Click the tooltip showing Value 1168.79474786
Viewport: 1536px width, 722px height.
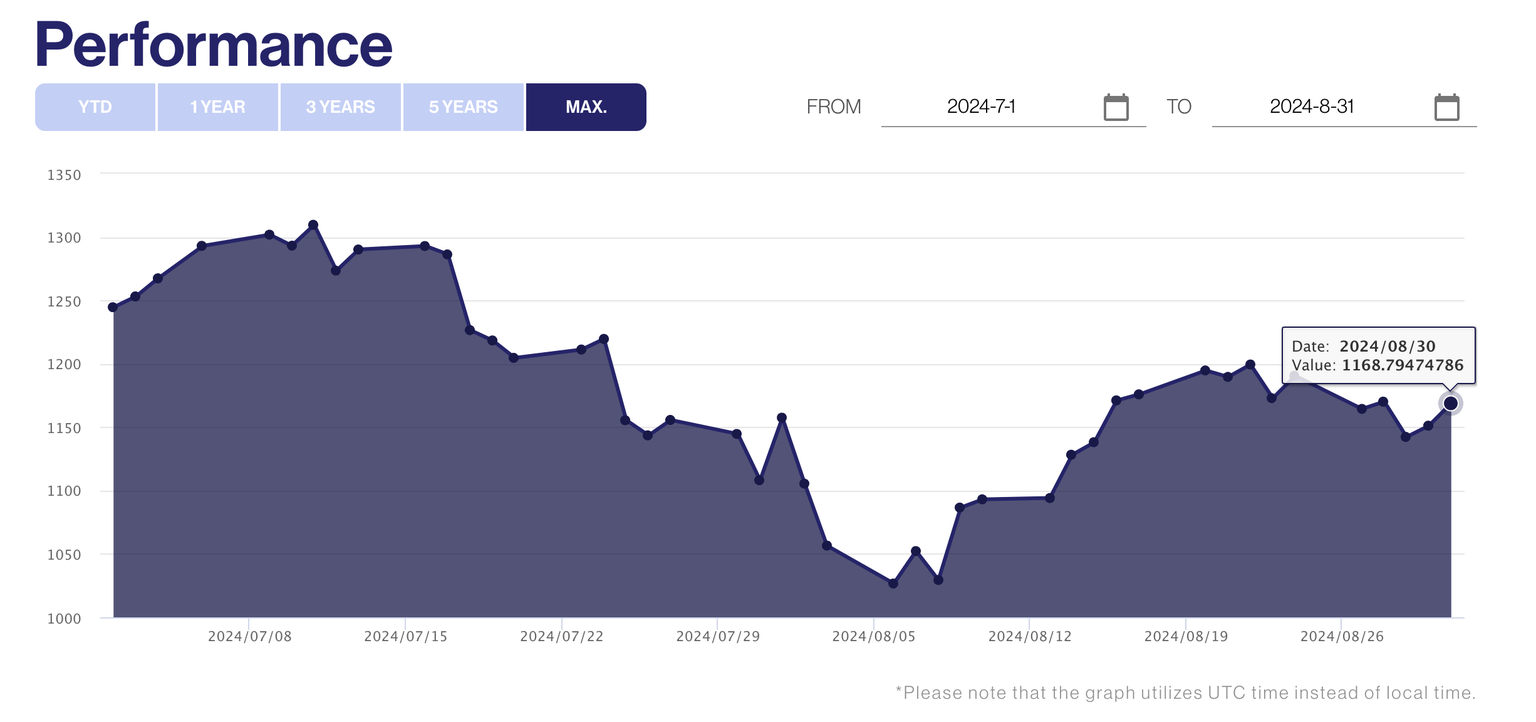1378,356
